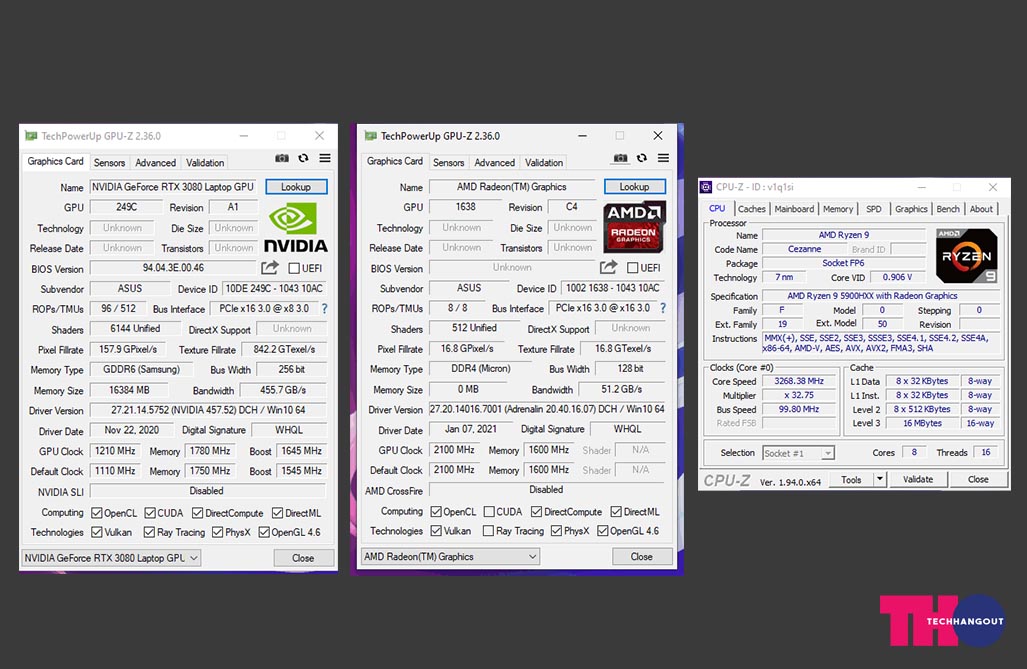Viewport: 1027px width, 669px height.
Task: Click the Core Speed value 3268.38 MHz
Action: tap(798, 381)
